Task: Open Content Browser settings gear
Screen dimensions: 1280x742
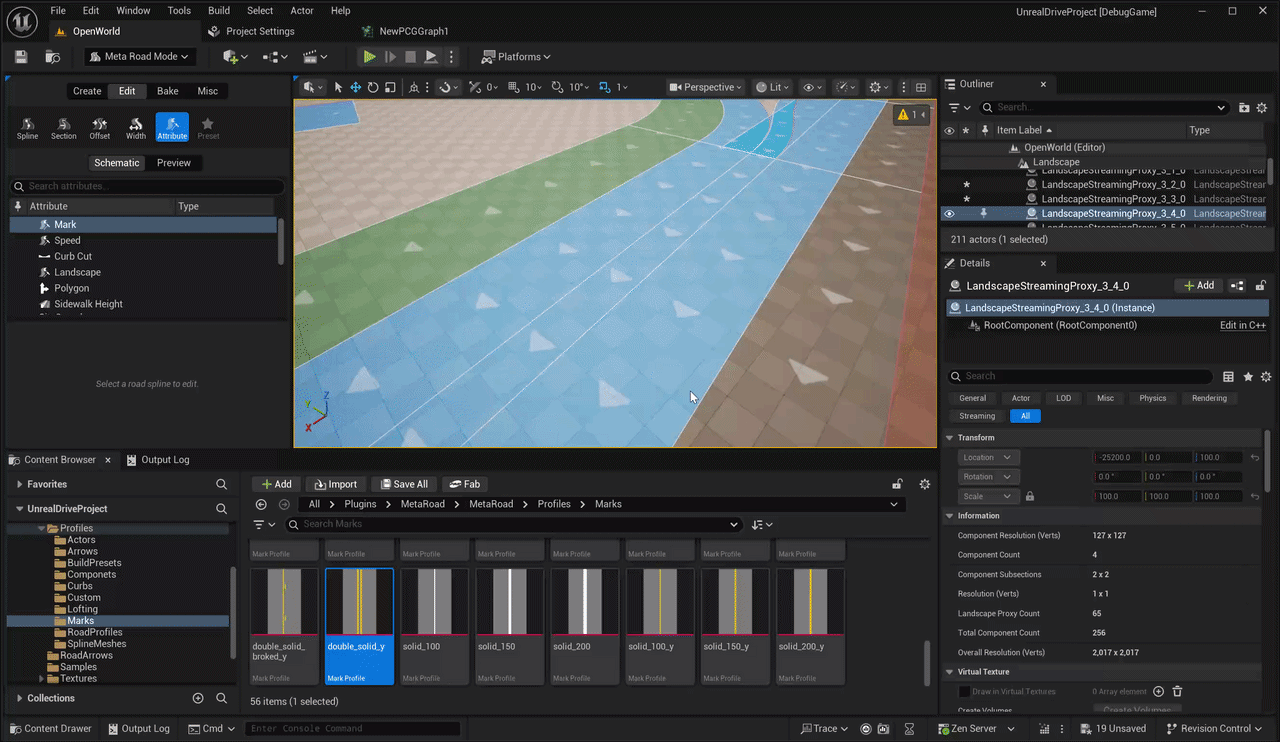Action: (925, 484)
